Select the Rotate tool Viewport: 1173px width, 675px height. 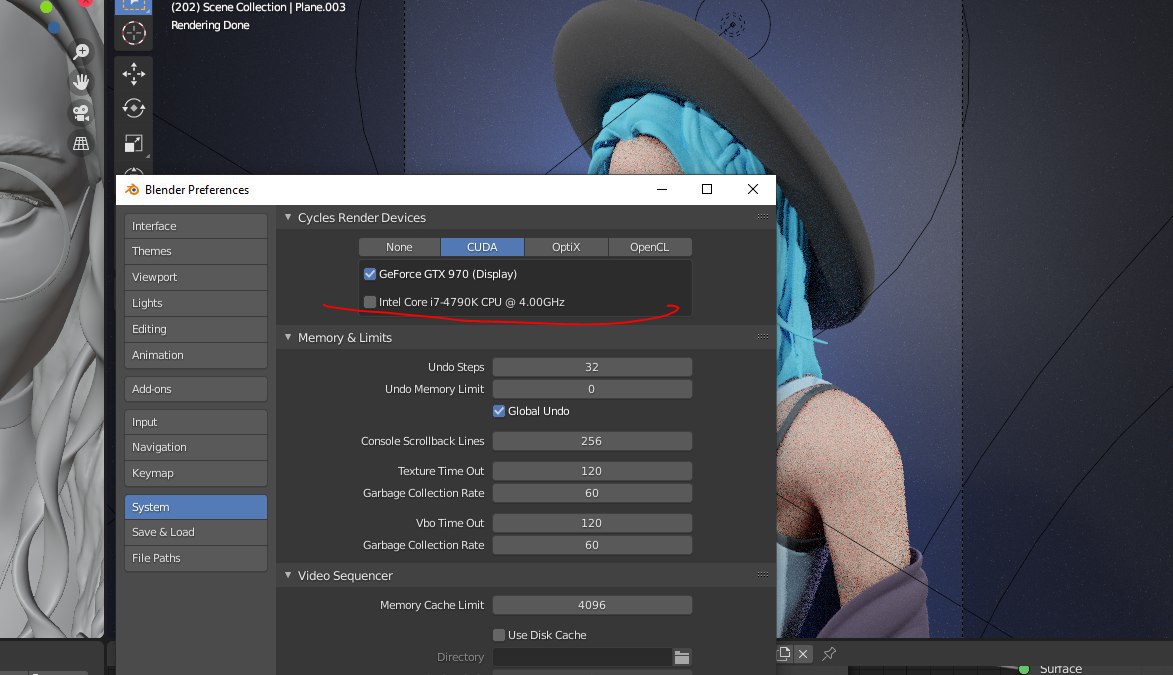(x=134, y=109)
